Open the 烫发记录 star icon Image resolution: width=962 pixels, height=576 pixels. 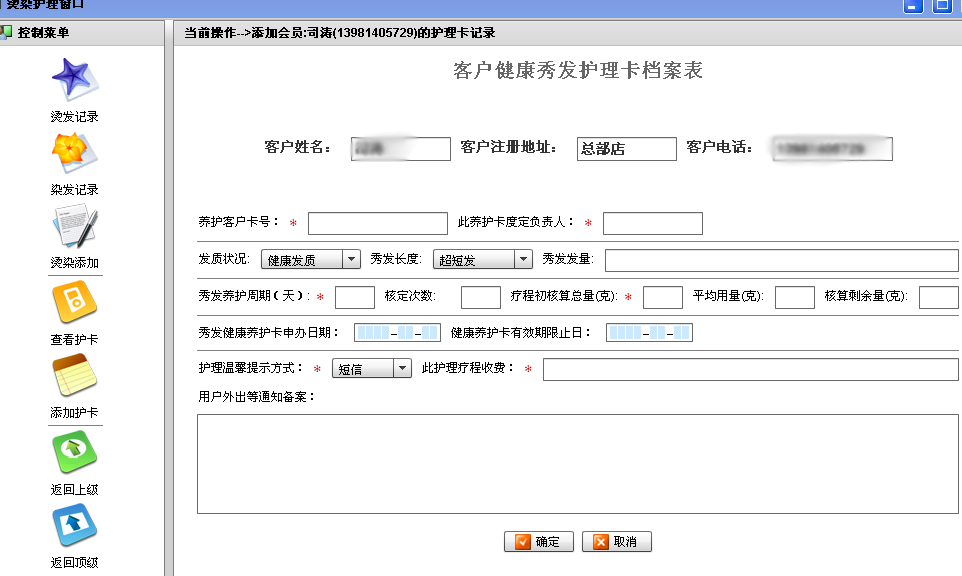[75, 80]
